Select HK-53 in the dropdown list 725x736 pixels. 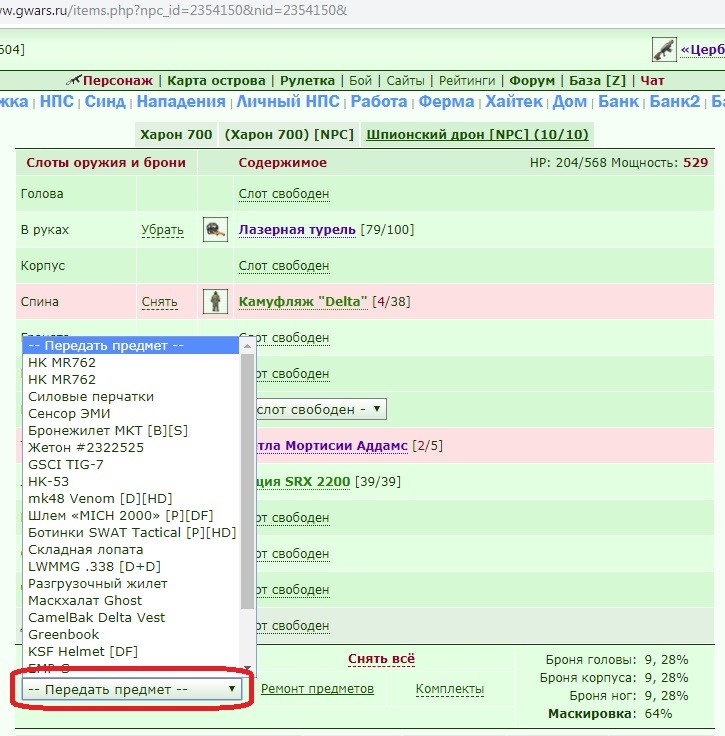(x=48, y=482)
